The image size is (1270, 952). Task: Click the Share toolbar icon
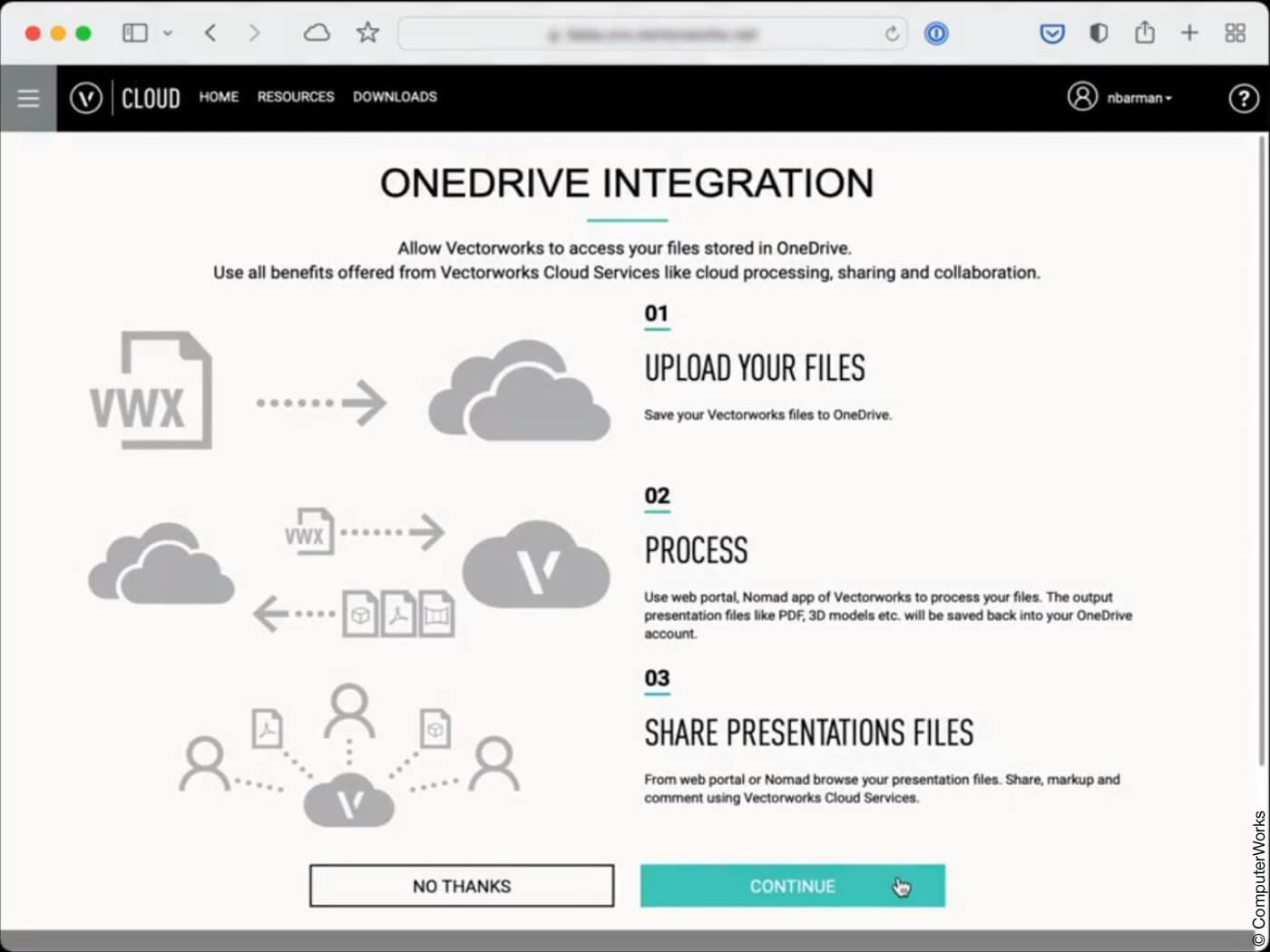(1145, 33)
